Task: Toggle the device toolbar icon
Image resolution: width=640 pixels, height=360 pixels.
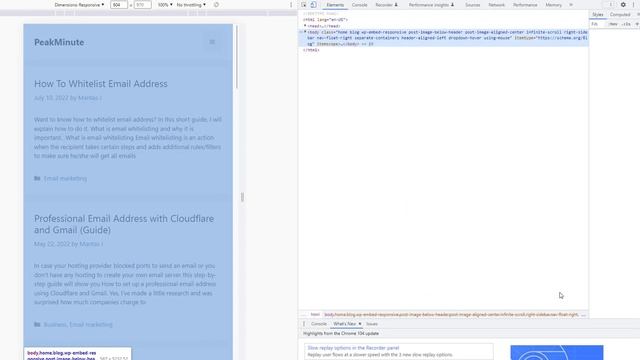Action: [x=313, y=5]
